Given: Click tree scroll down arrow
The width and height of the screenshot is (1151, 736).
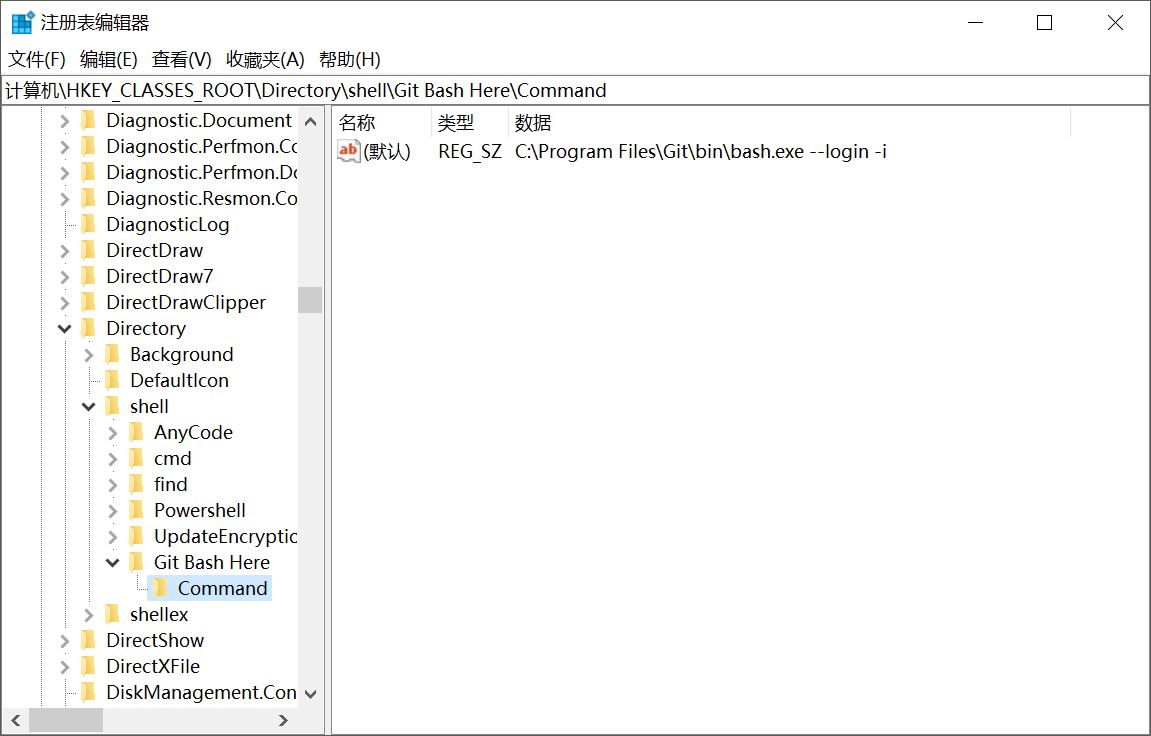Looking at the screenshot, I should point(311,693).
